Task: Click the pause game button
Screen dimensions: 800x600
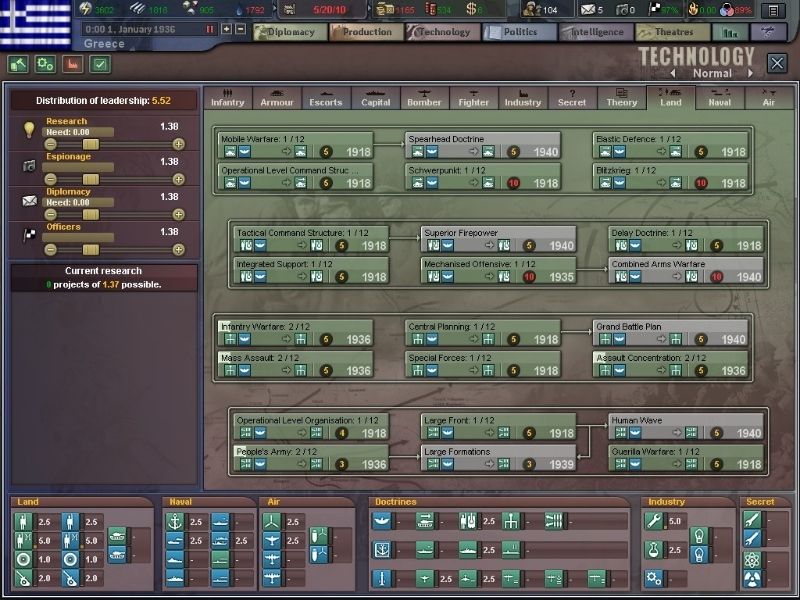Action: coord(209,30)
